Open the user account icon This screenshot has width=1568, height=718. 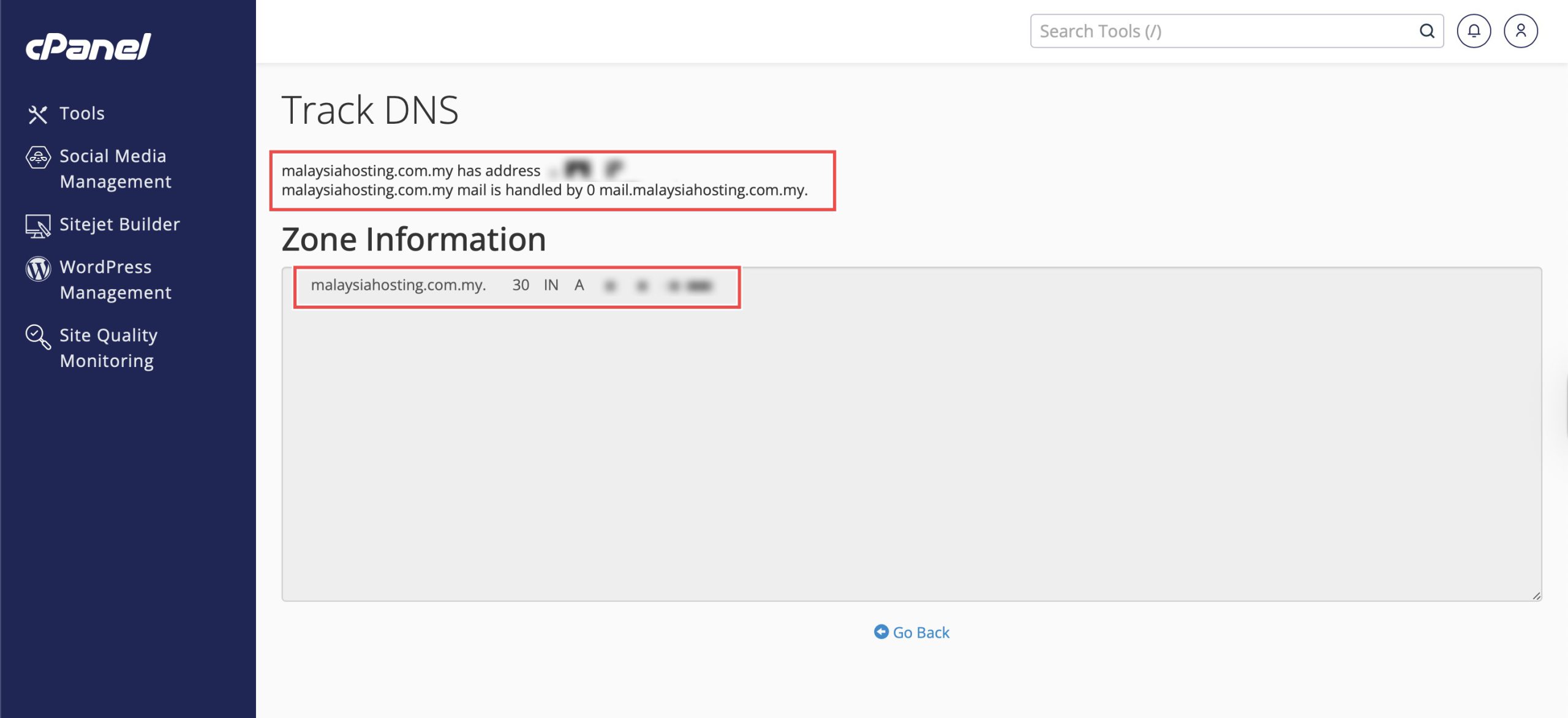[x=1520, y=31]
